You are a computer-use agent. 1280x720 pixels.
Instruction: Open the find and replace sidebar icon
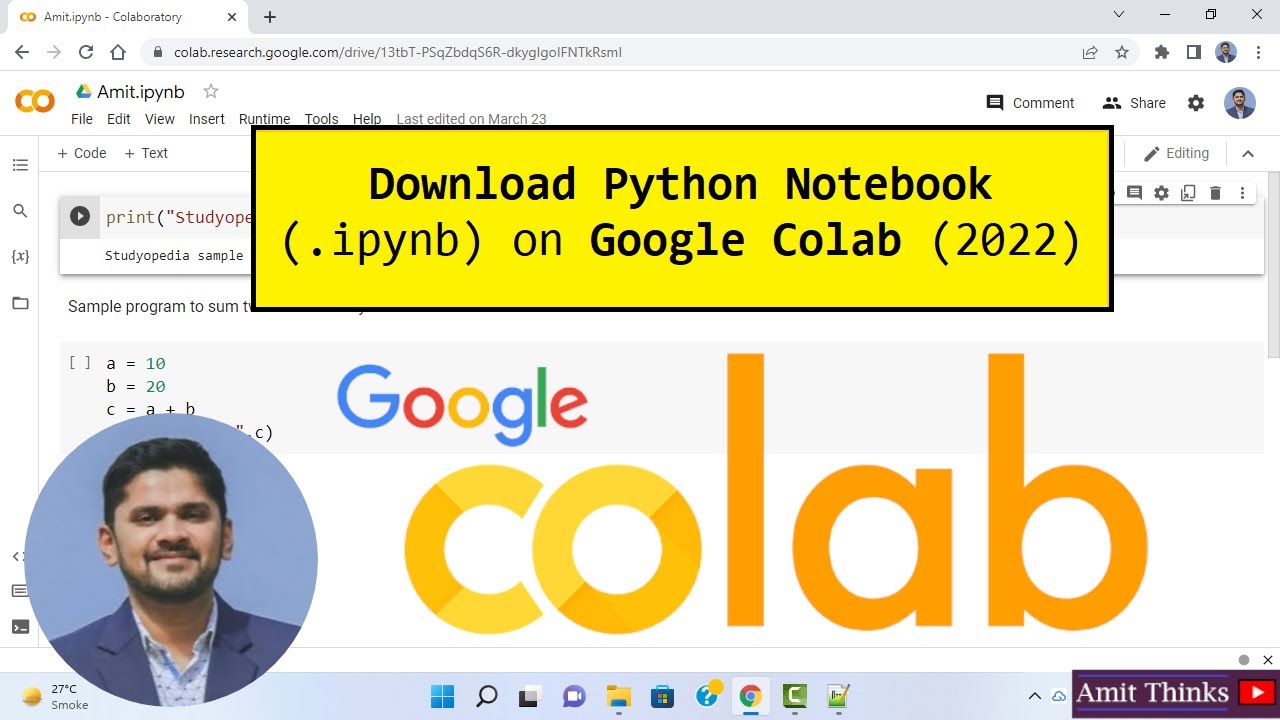click(20, 211)
